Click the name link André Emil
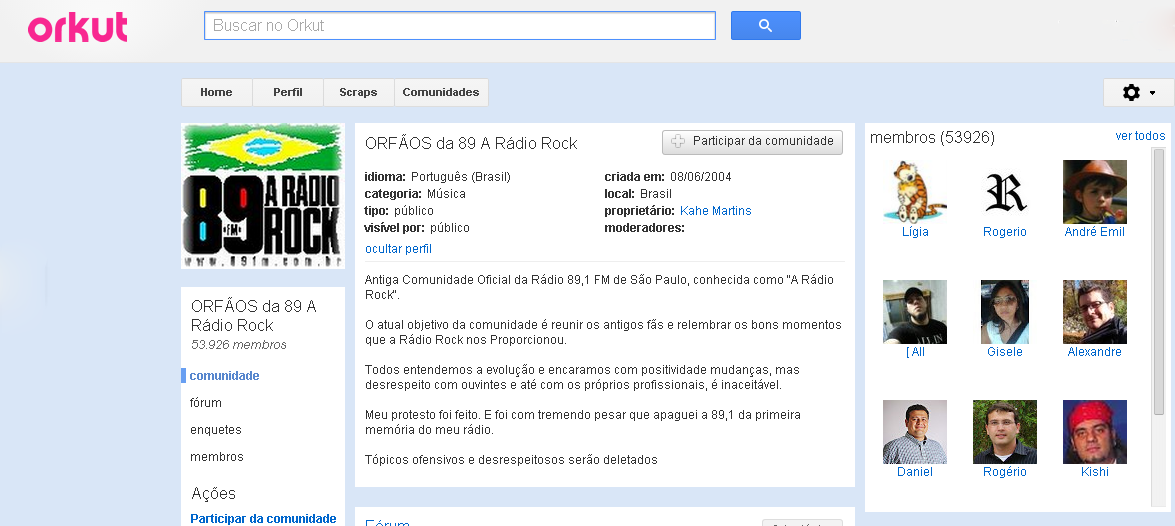Image resolution: width=1175 pixels, height=526 pixels. click(1095, 232)
